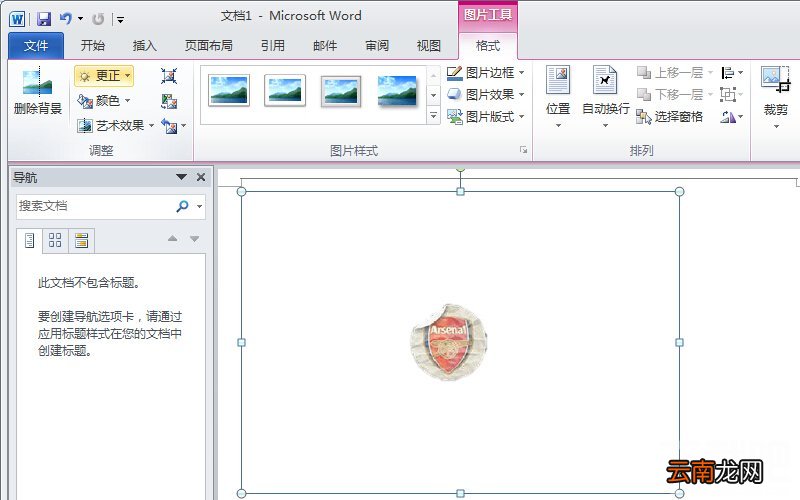Click the change picture icon
800x500 pixels.
(169, 101)
